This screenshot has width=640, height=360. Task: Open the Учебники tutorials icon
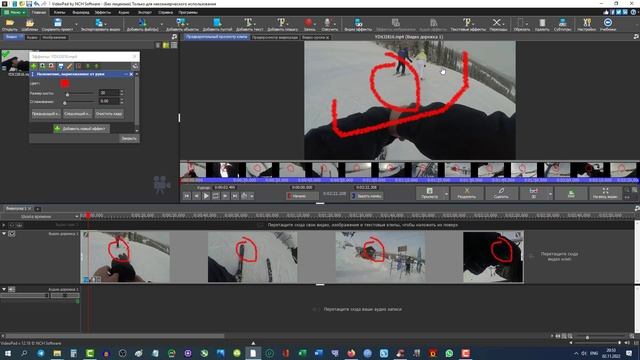pos(608,24)
